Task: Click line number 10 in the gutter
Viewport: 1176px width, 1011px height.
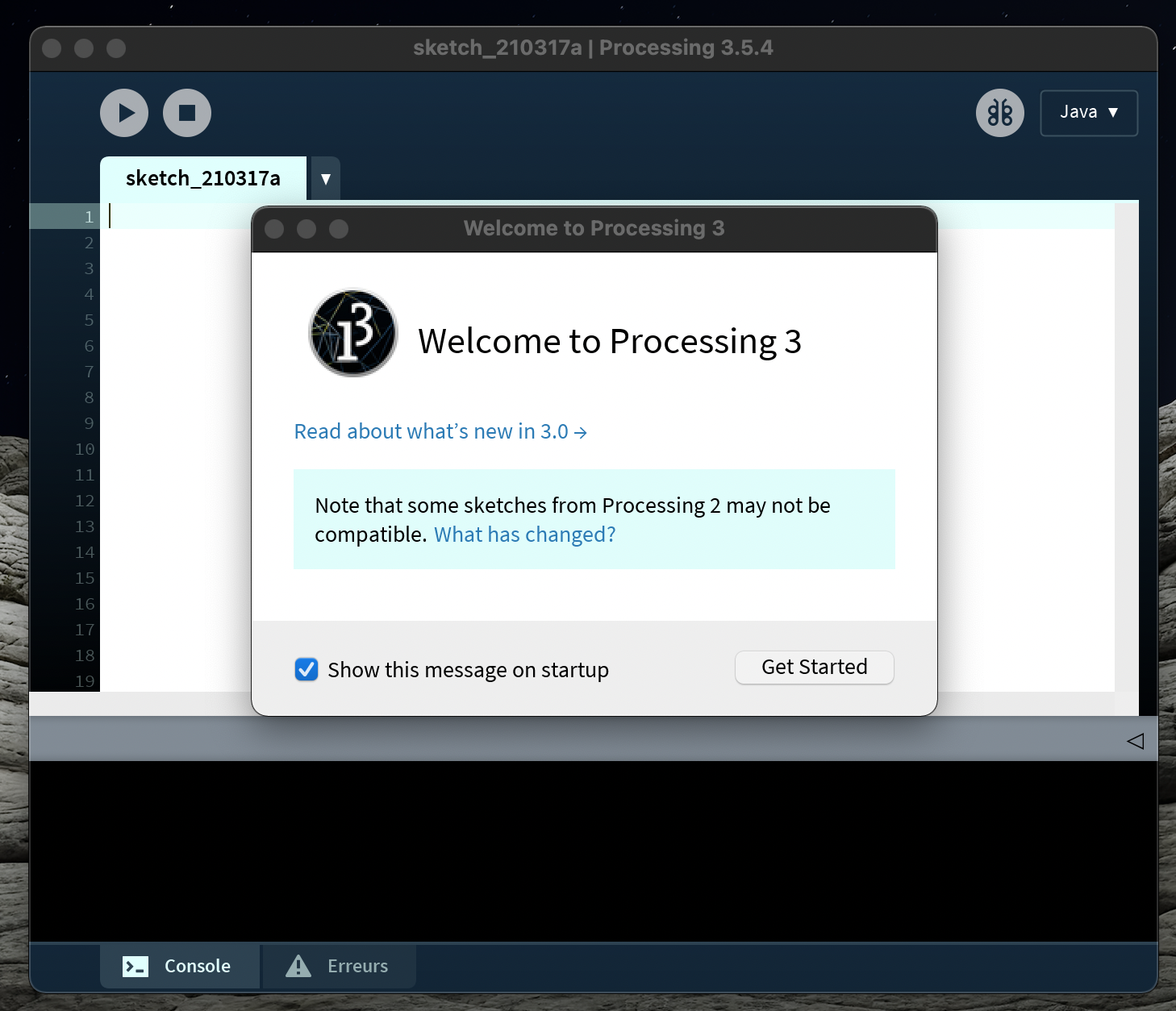Action: point(85,449)
